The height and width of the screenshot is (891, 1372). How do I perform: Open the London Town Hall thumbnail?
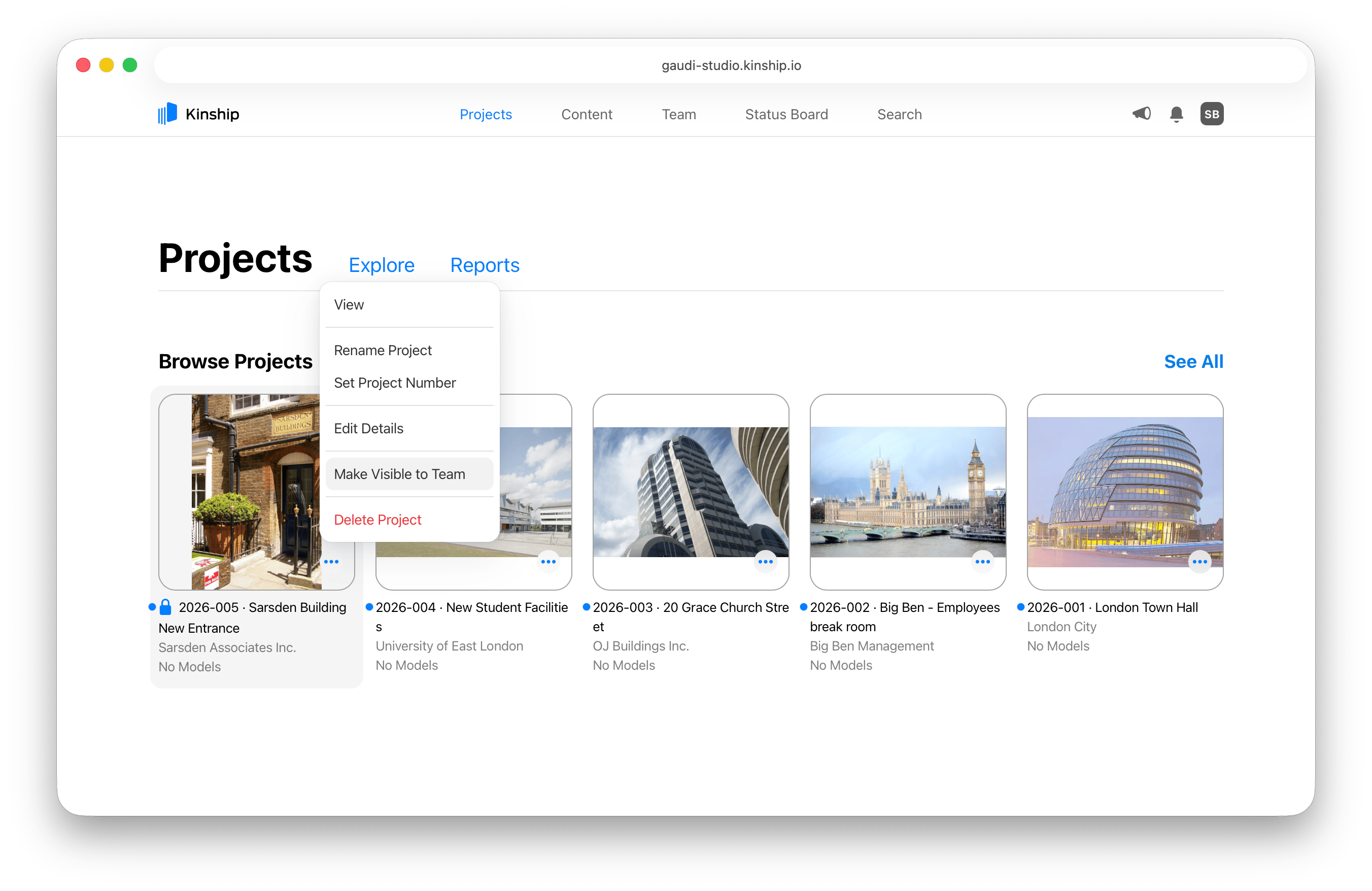point(1125,492)
